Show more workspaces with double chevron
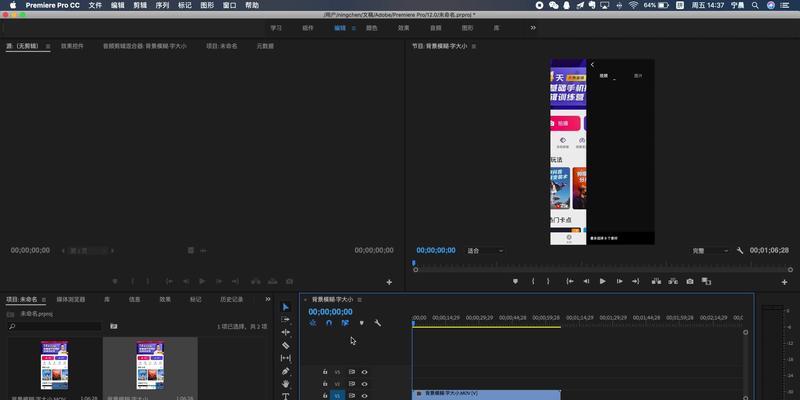Viewport: 800px width, 400px height. tap(533, 28)
